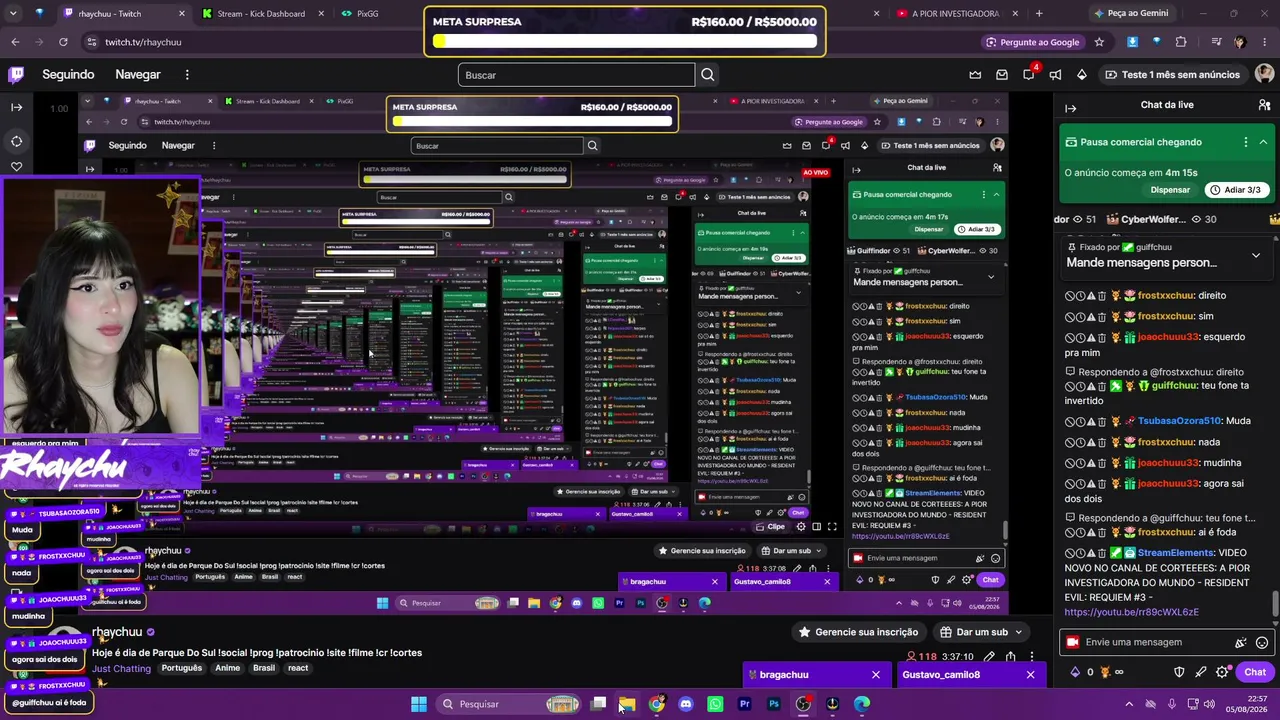Open Prime loot crown icon
The width and height of the screenshot is (1280, 720).
coord(975,75)
